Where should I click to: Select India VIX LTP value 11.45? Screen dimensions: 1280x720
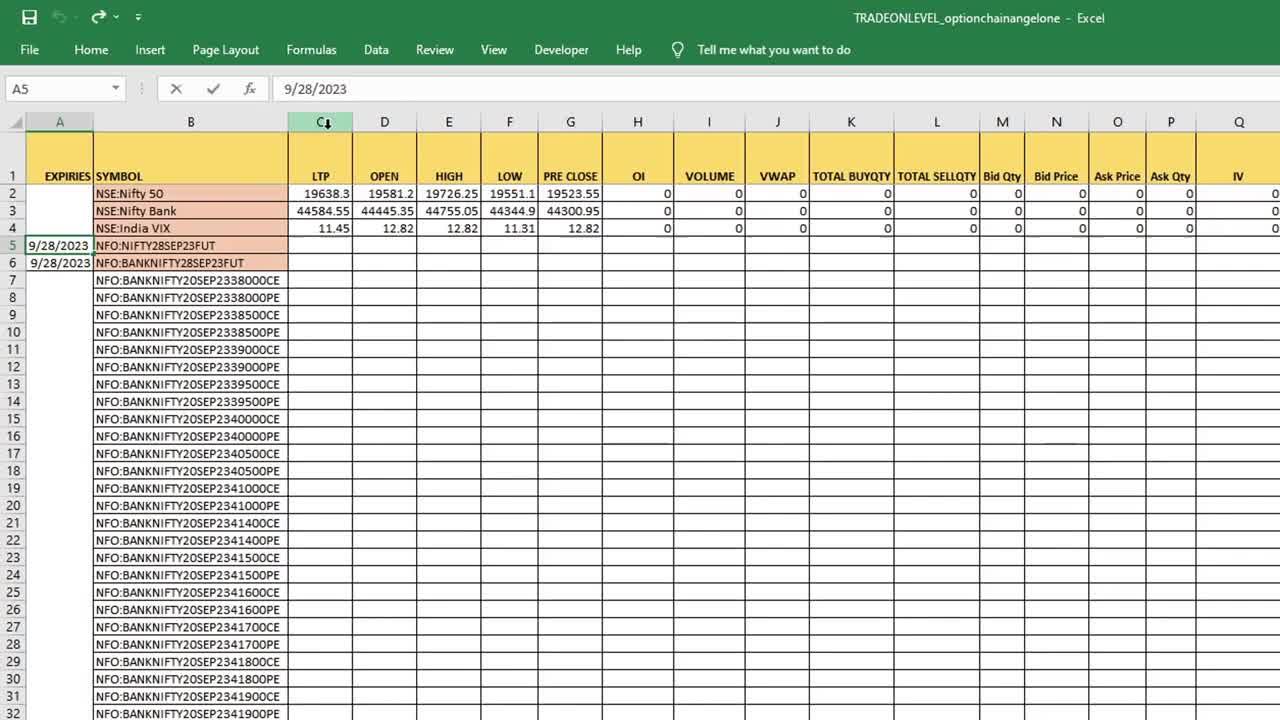(320, 228)
